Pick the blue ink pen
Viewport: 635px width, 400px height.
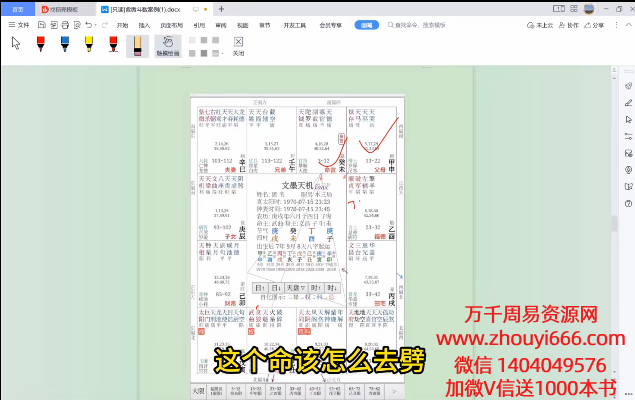coord(64,44)
